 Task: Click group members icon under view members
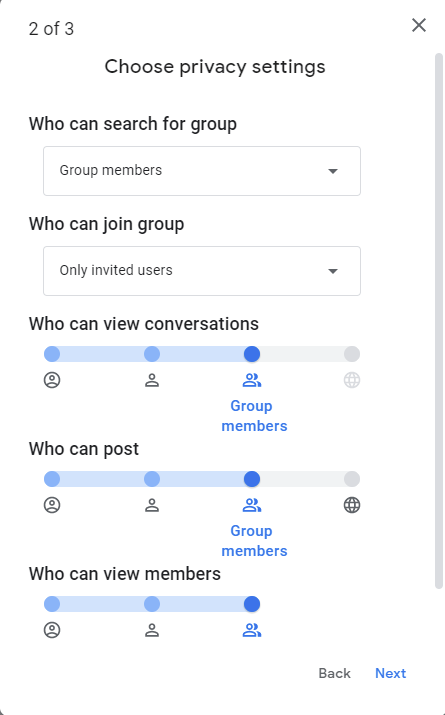pyautogui.click(x=252, y=630)
